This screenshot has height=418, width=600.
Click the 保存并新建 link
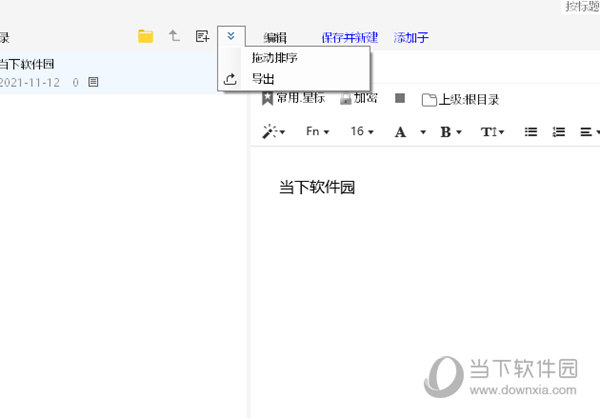[350, 38]
